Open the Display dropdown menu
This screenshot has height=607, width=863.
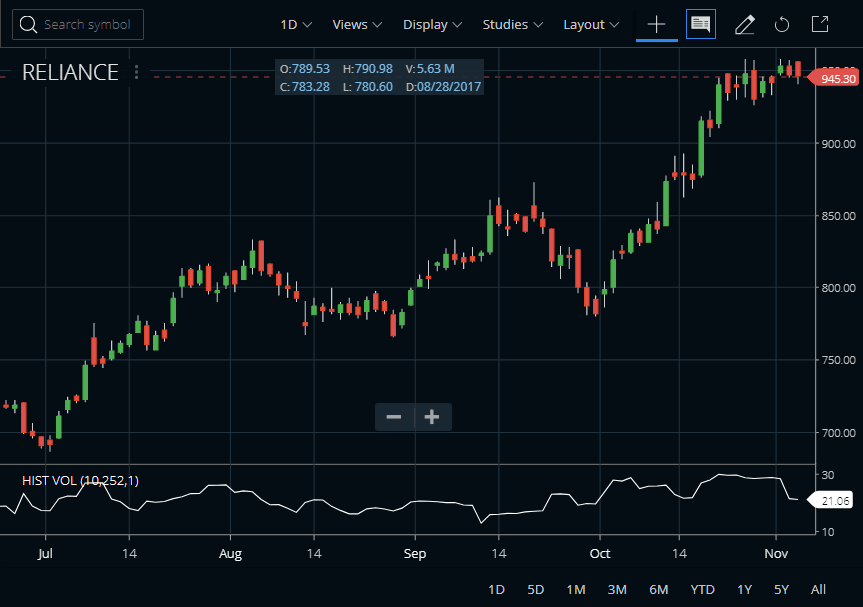pos(432,25)
